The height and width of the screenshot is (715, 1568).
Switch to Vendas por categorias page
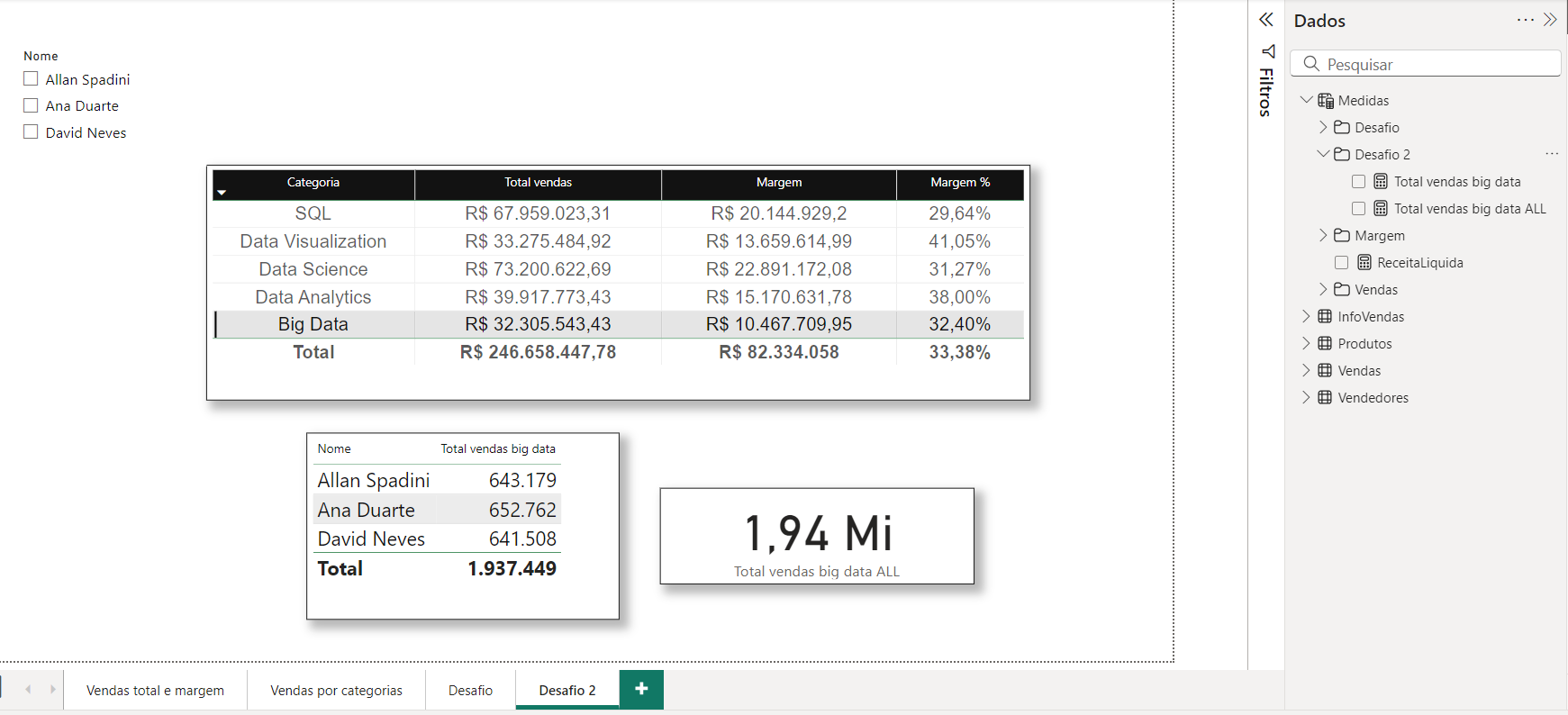pos(336,690)
